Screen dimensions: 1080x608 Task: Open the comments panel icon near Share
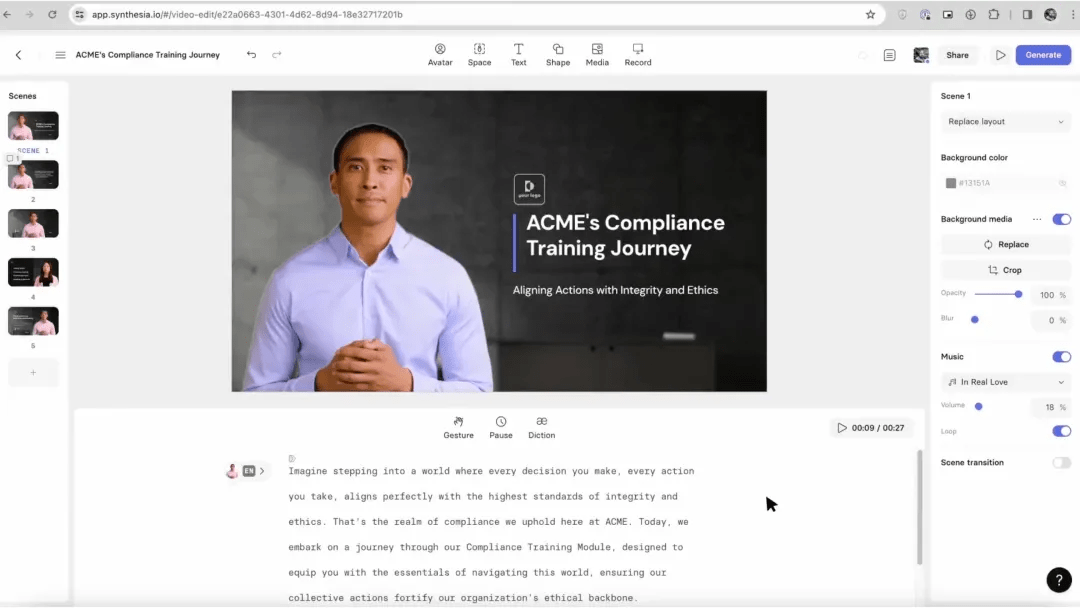click(x=889, y=54)
